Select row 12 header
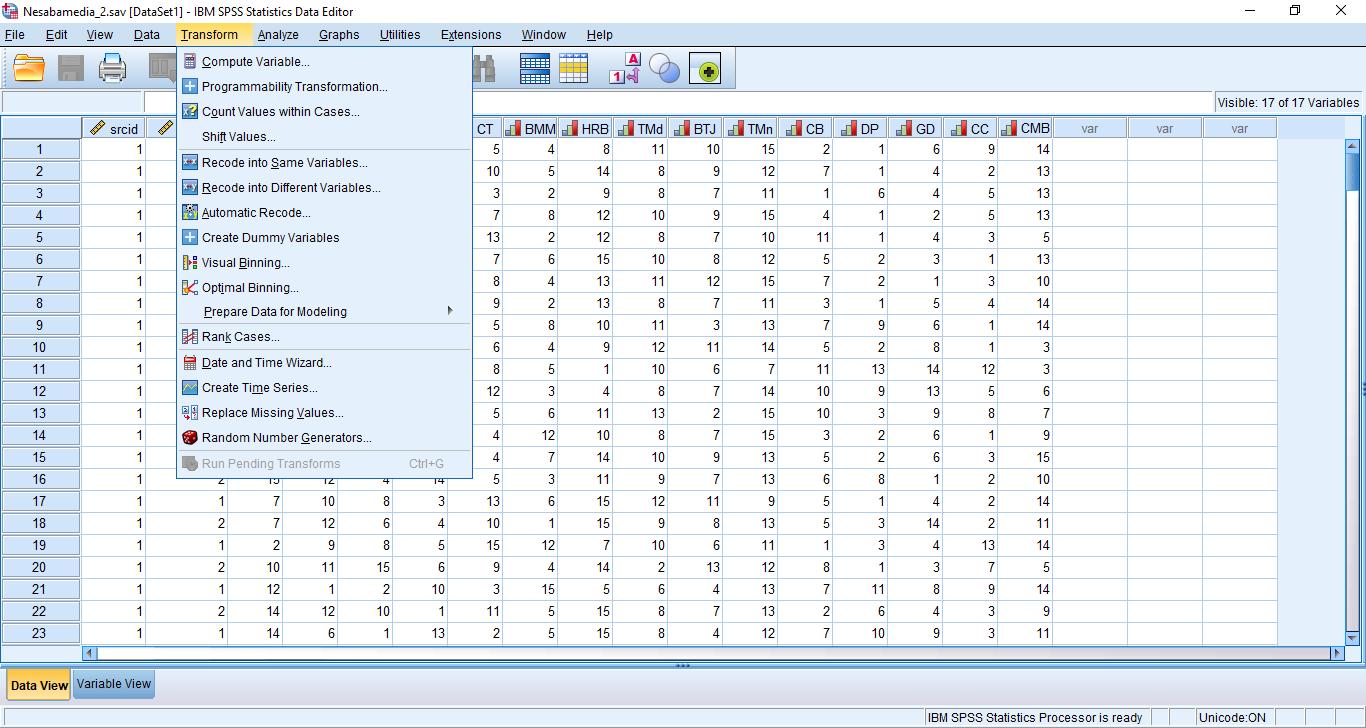The width and height of the screenshot is (1366, 728). click(x=40, y=391)
